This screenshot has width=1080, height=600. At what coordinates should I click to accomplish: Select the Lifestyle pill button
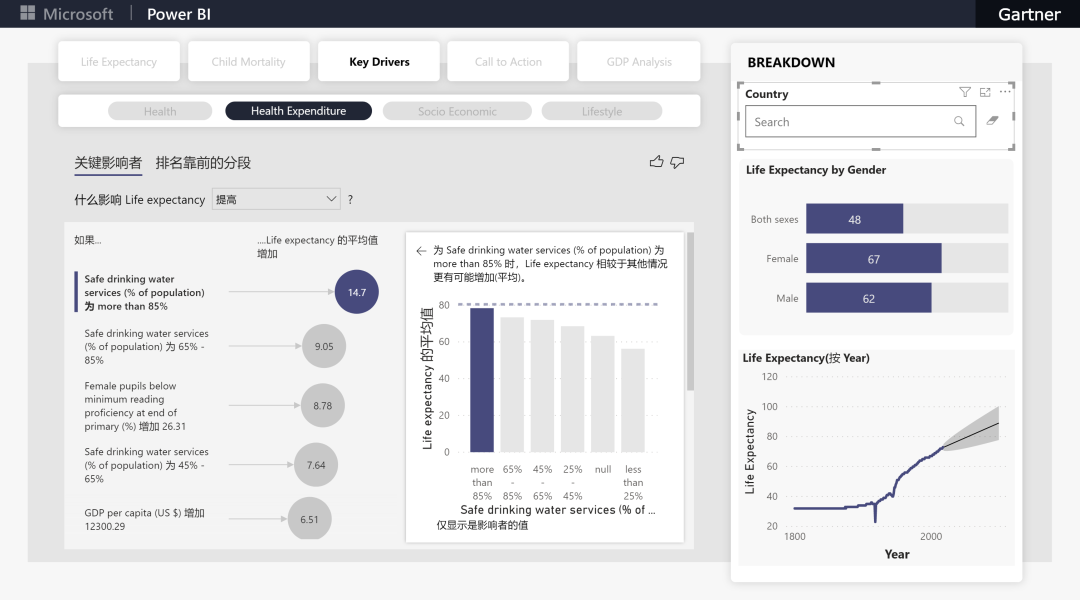602,111
